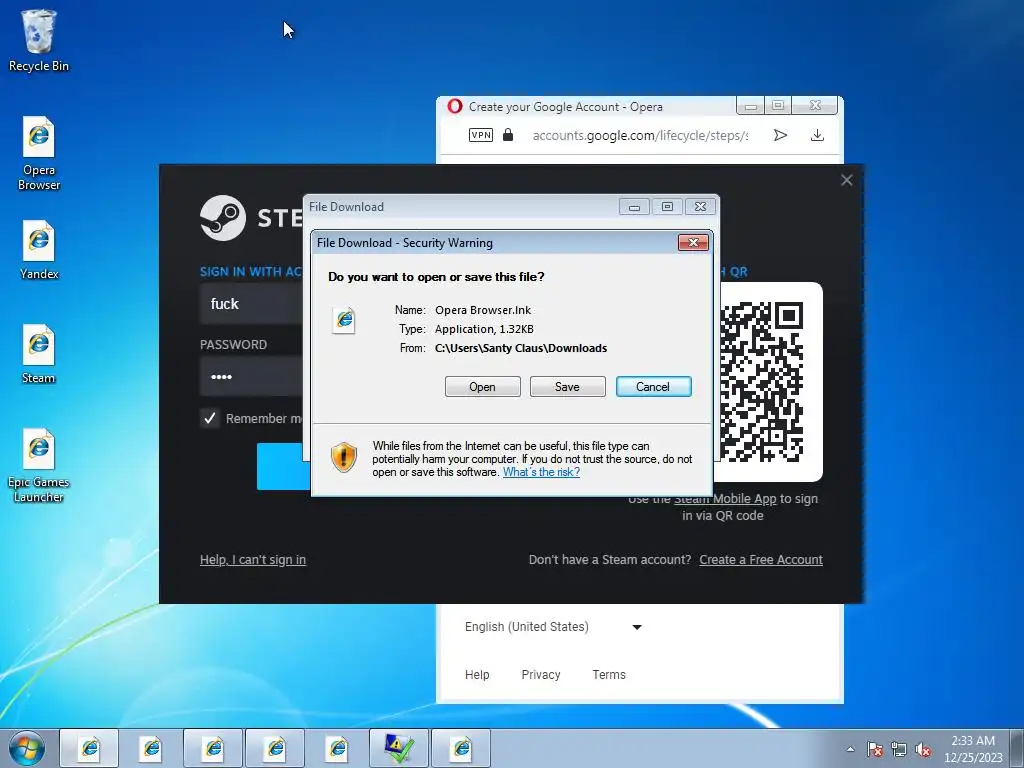This screenshot has width=1024, height=768.
Task: Expand the English (United States) language dropdown
Action: coord(553,627)
